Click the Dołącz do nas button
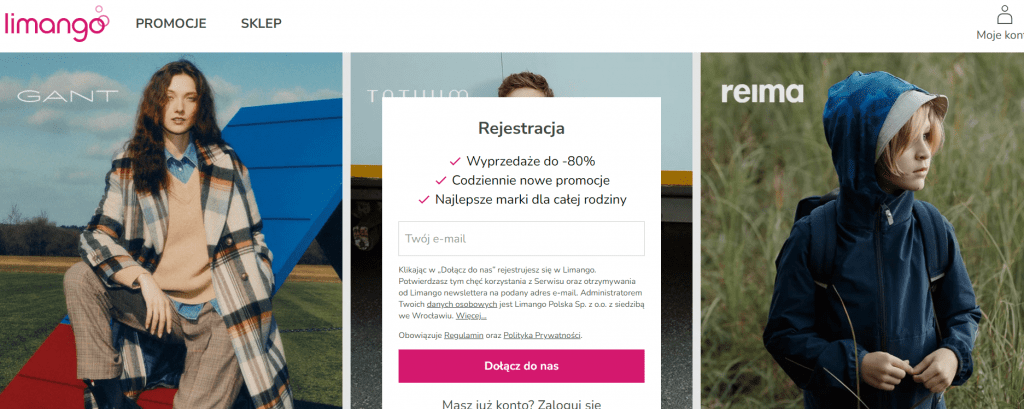 [x=521, y=366]
